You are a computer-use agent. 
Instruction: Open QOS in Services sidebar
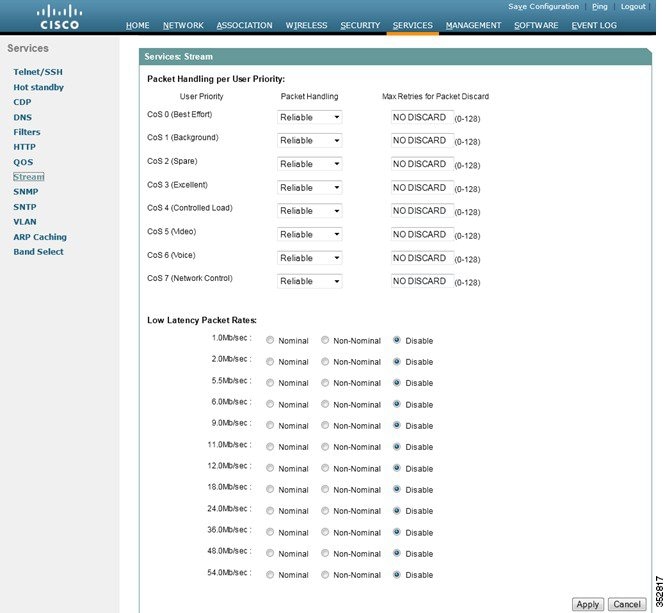click(23, 162)
